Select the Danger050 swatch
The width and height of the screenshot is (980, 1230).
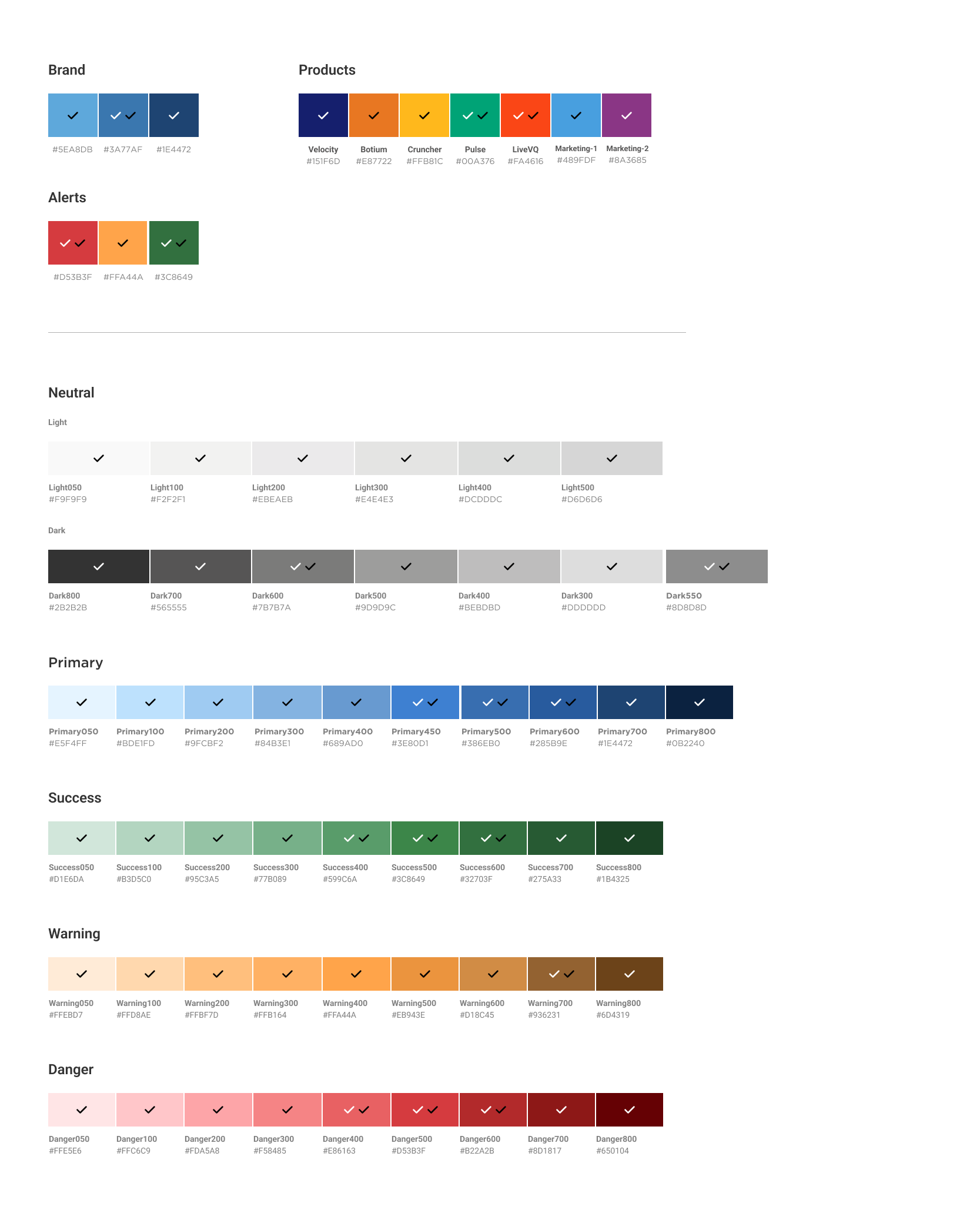pos(82,1109)
